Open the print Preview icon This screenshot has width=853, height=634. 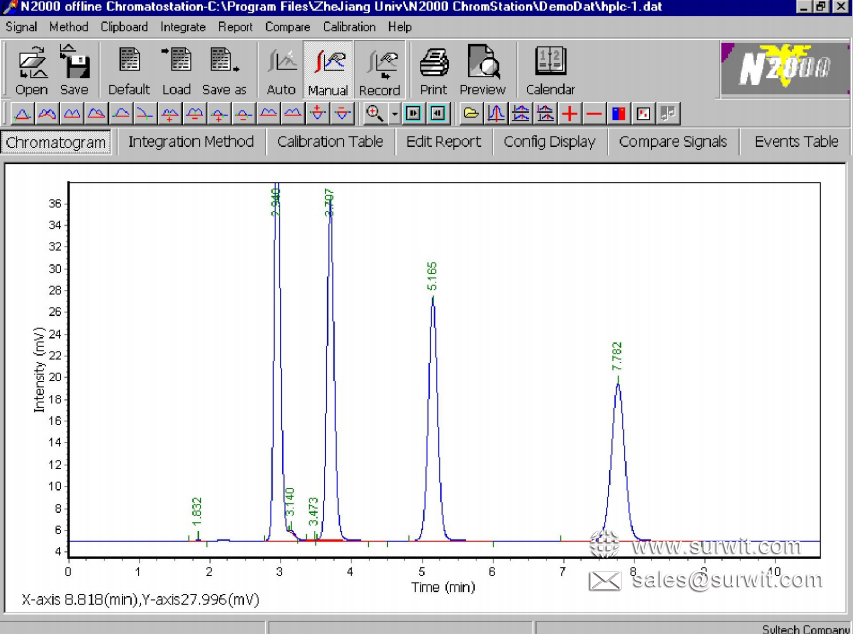pyautogui.click(x=482, y=70)
